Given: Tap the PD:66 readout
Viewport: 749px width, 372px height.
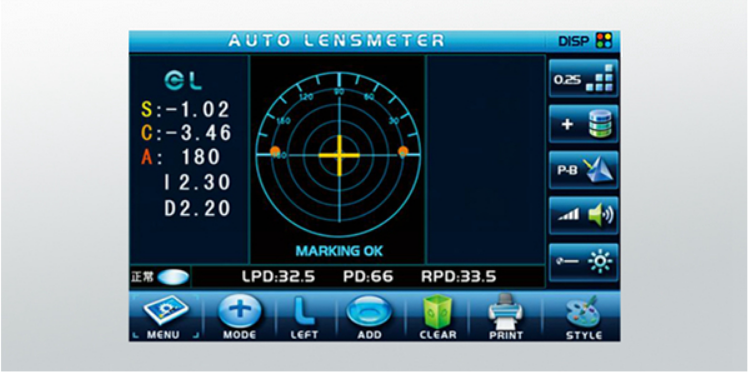Looking at the screenshot, I should click(x=368, y=276).
